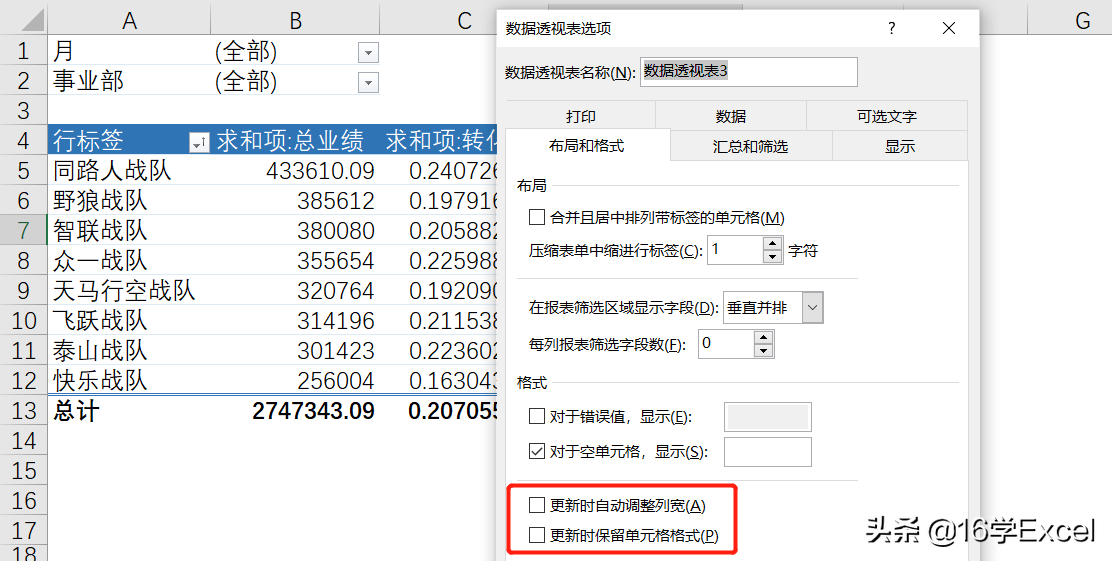Click the 快乐战队 row label
1112x561 pixels.
pyautogui.click(x=129, y=380)
